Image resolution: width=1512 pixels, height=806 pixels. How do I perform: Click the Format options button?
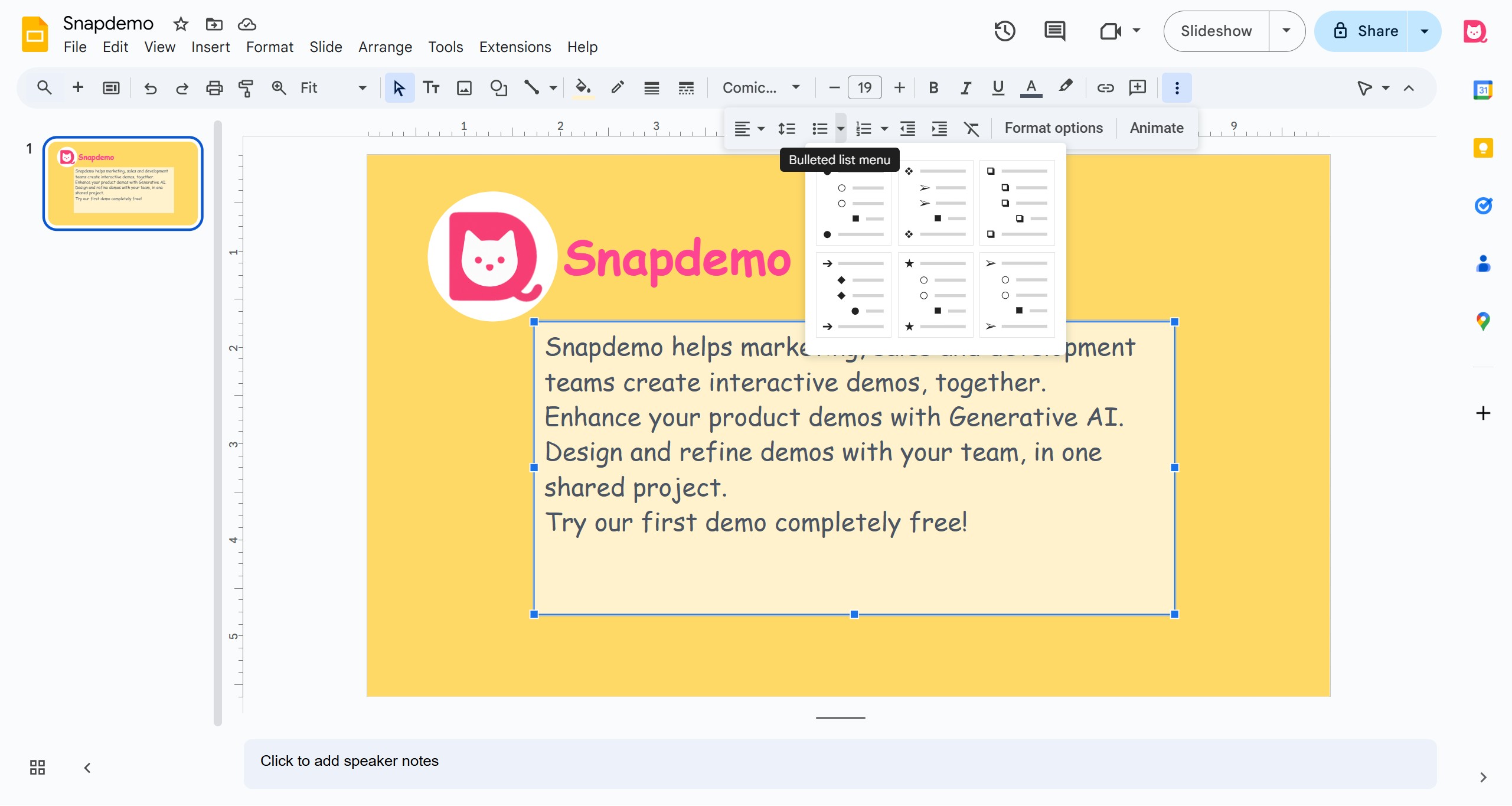[1053, 128]
